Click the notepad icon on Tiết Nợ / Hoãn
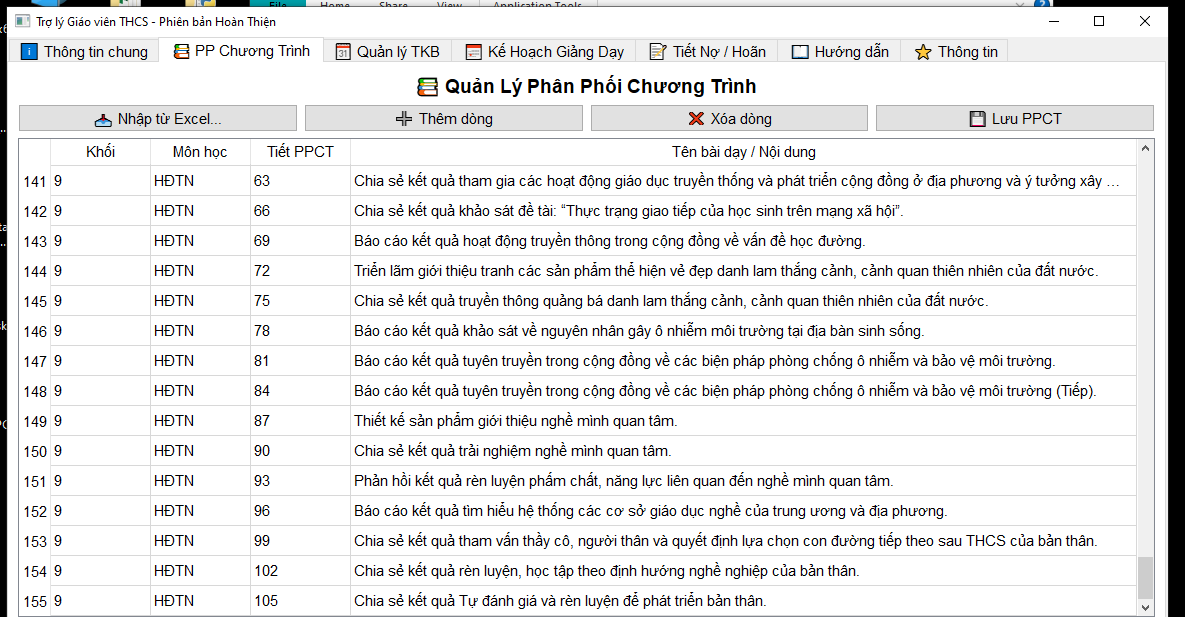The width and height of the screenshot is (1185, 617). coord(658,52)
